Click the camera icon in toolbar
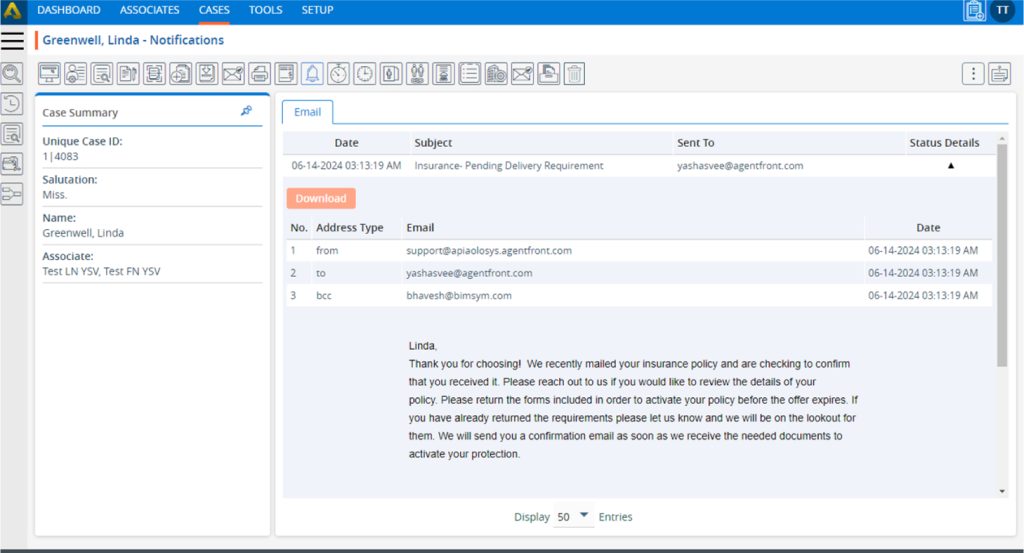 click(x=496, y=73)
